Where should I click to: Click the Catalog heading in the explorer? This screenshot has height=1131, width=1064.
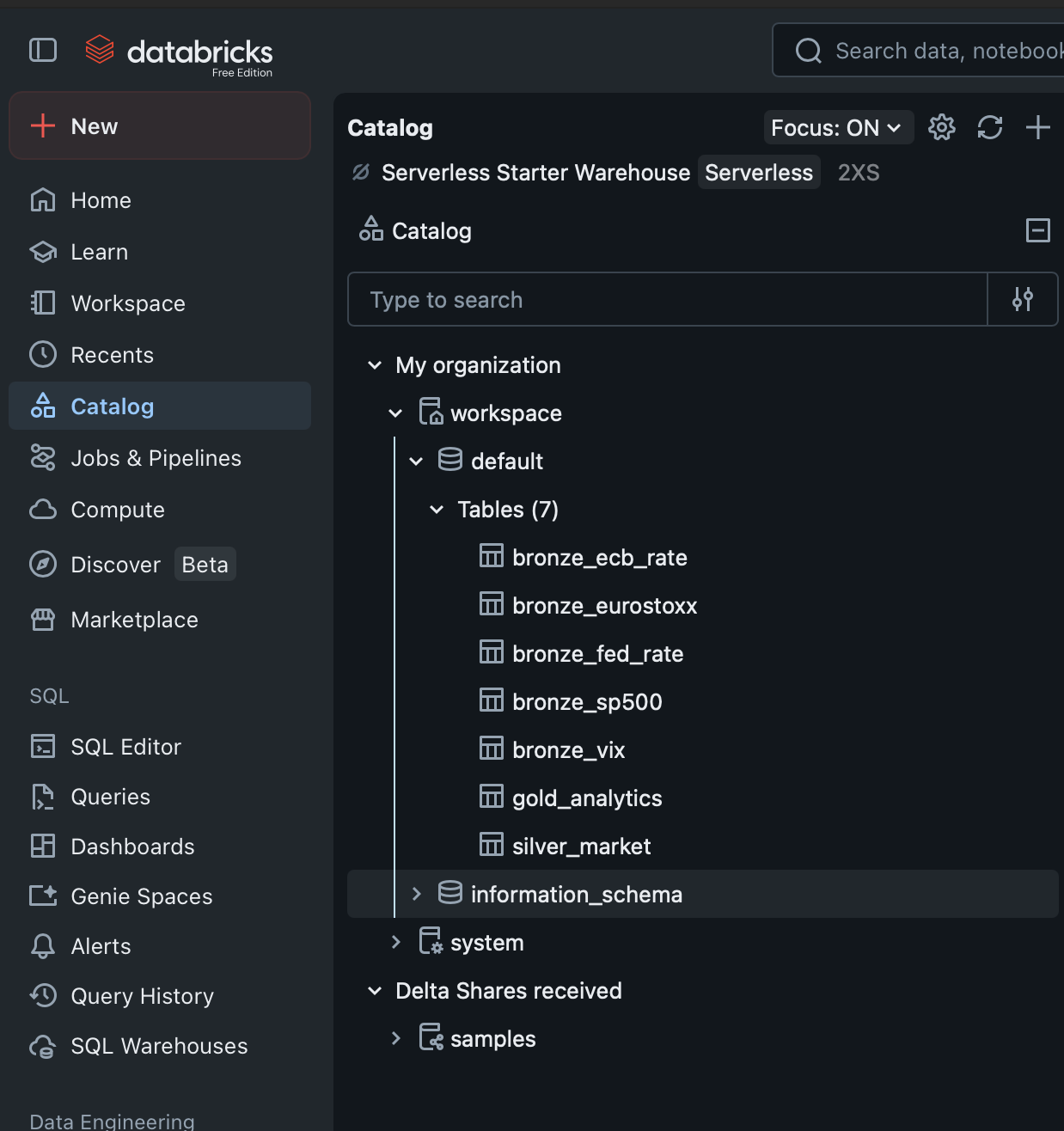(390, 128)
